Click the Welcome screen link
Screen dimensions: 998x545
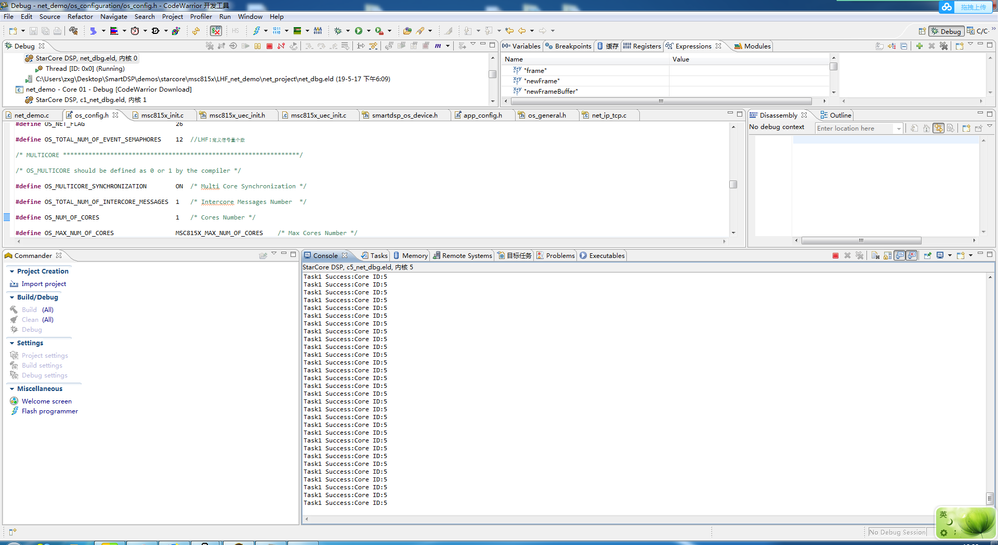tap(46, 401)
